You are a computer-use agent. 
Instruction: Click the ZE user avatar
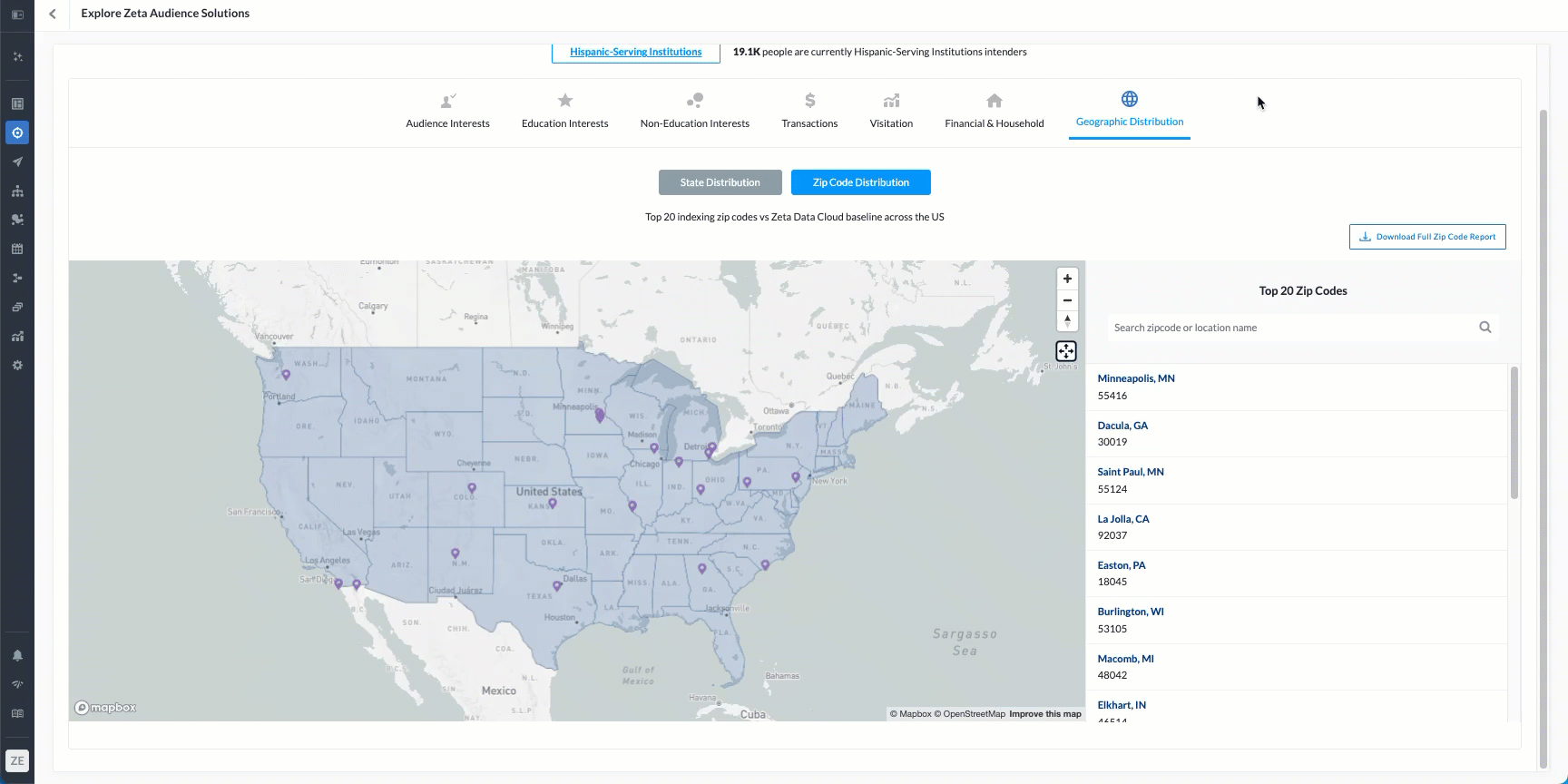coord(17,760)
